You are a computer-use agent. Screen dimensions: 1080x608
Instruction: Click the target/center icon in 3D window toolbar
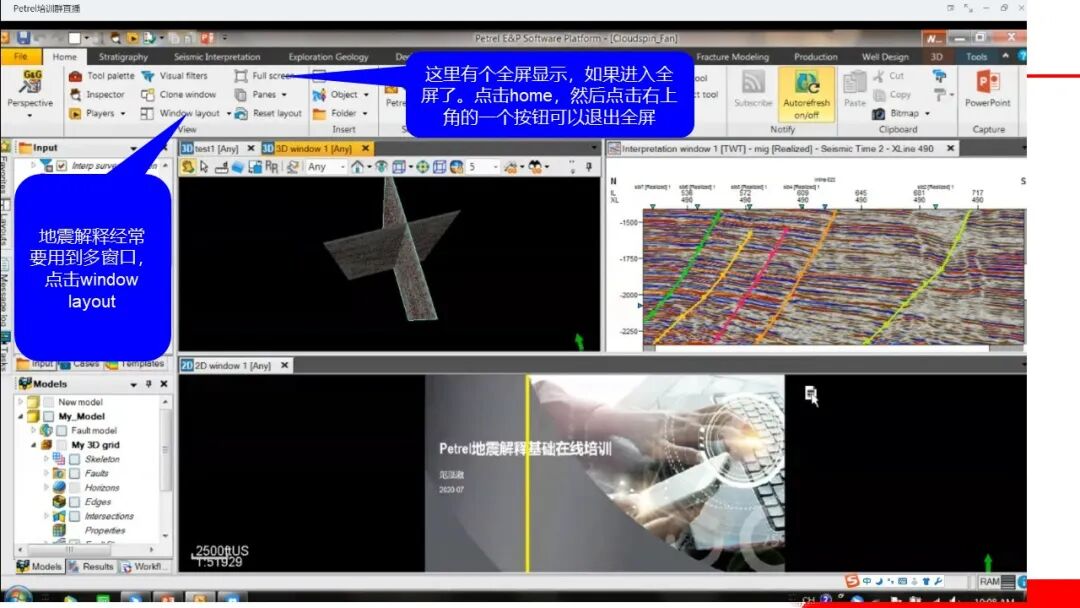[422, 167]
